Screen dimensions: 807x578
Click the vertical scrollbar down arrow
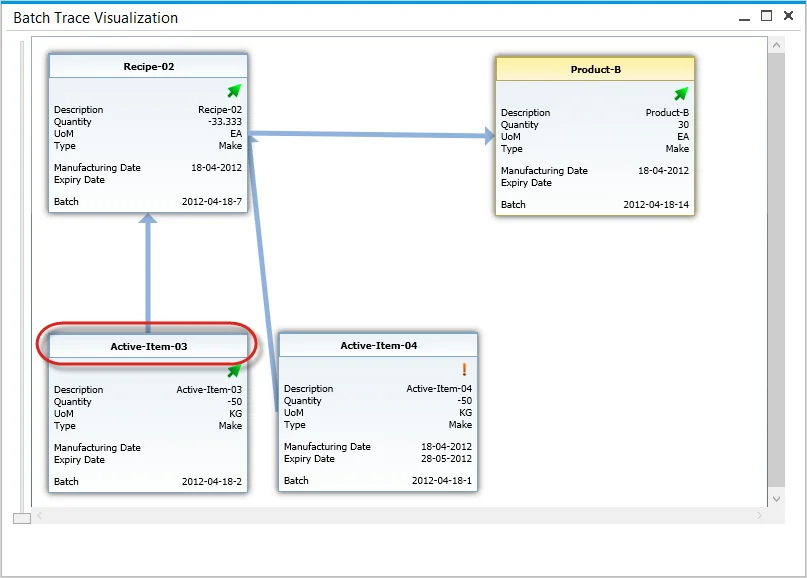pos(776,498)
